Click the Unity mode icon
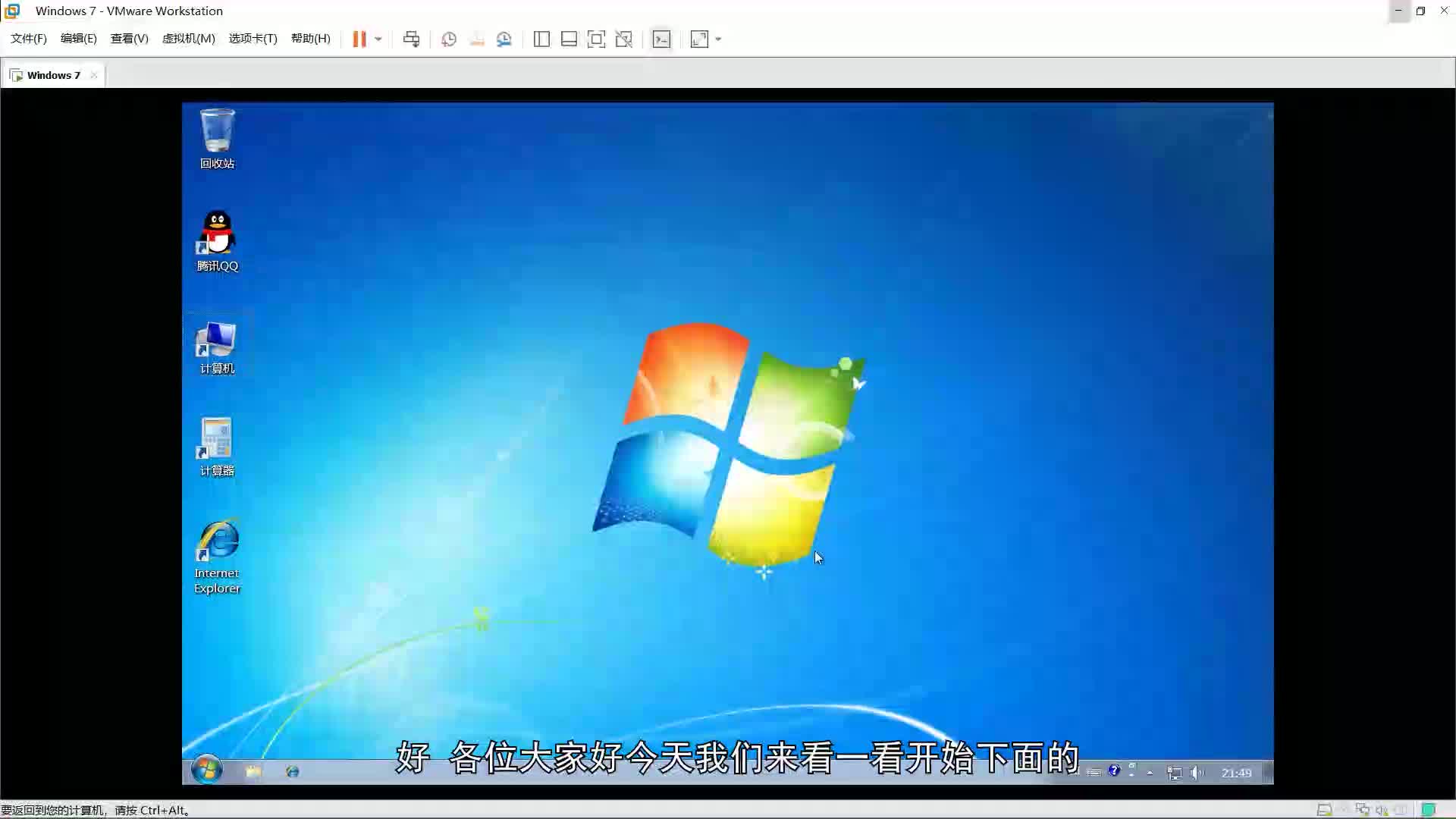 click(x=623, y=39)
